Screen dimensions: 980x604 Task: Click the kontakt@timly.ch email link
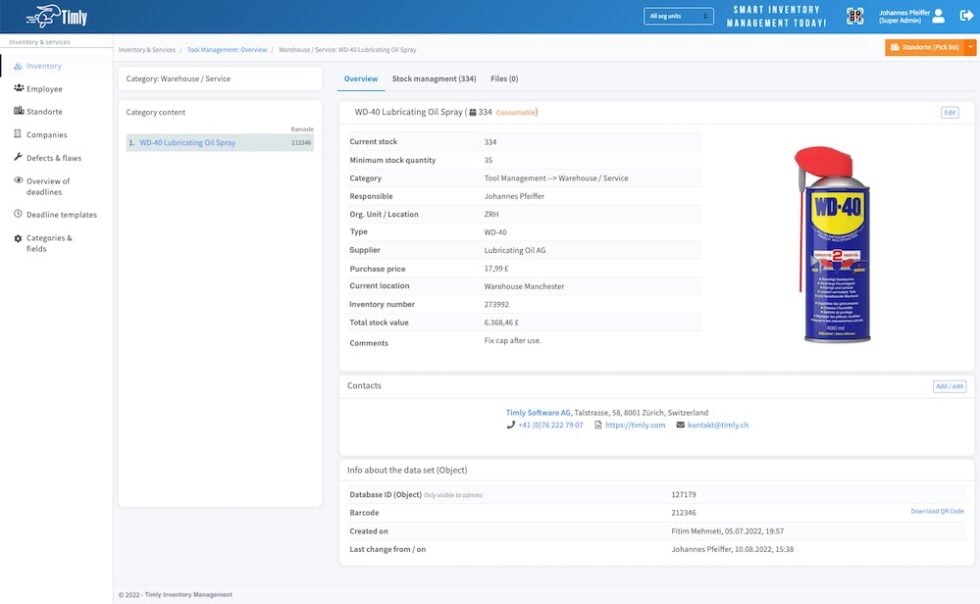point(718,425)
